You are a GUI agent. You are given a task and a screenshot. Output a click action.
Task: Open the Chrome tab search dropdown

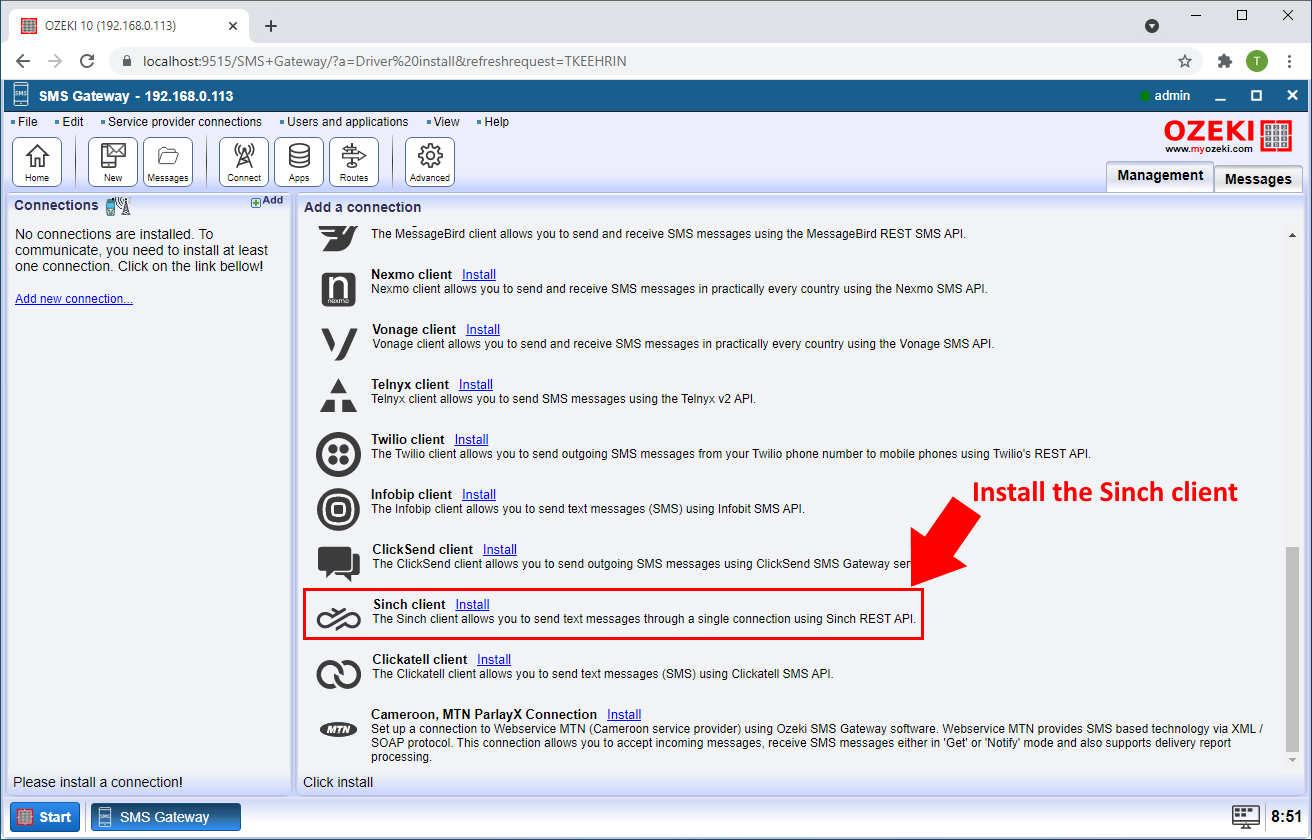[x=1151, y=26]
